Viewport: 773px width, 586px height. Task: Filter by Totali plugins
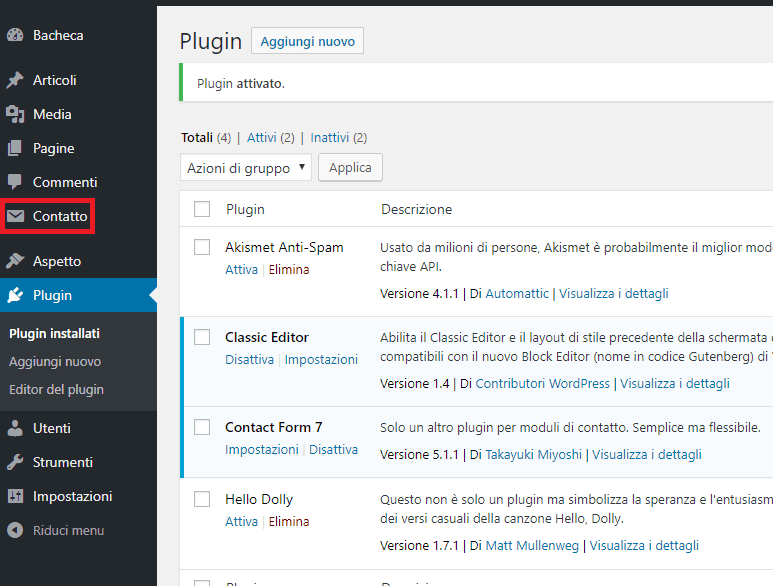(197, 138)
